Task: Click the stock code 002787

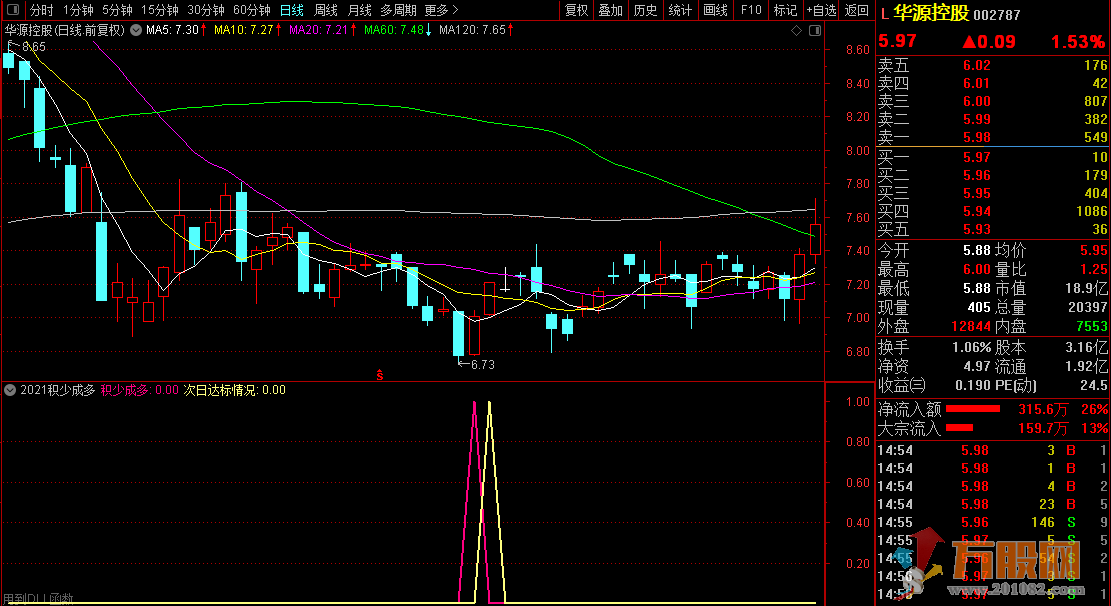Action: [997, 15]
